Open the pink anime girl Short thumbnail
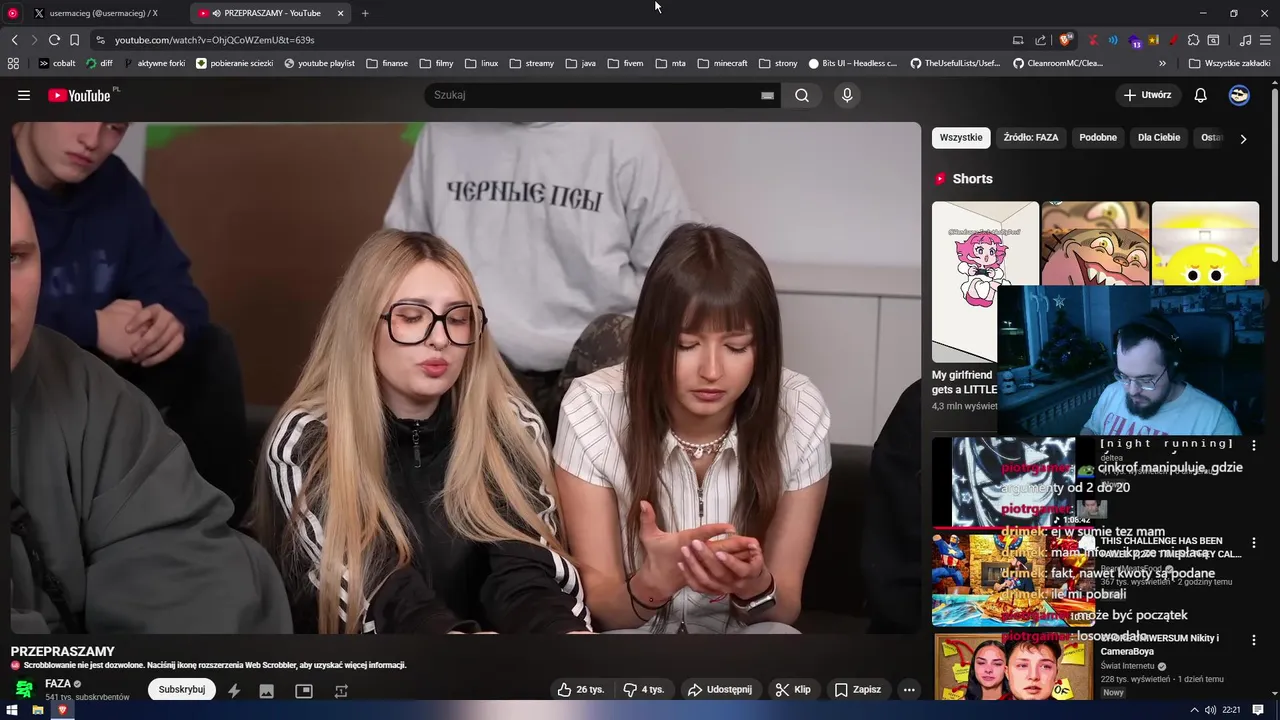Viewport: 1280px width, 720px height. point(985,282)
